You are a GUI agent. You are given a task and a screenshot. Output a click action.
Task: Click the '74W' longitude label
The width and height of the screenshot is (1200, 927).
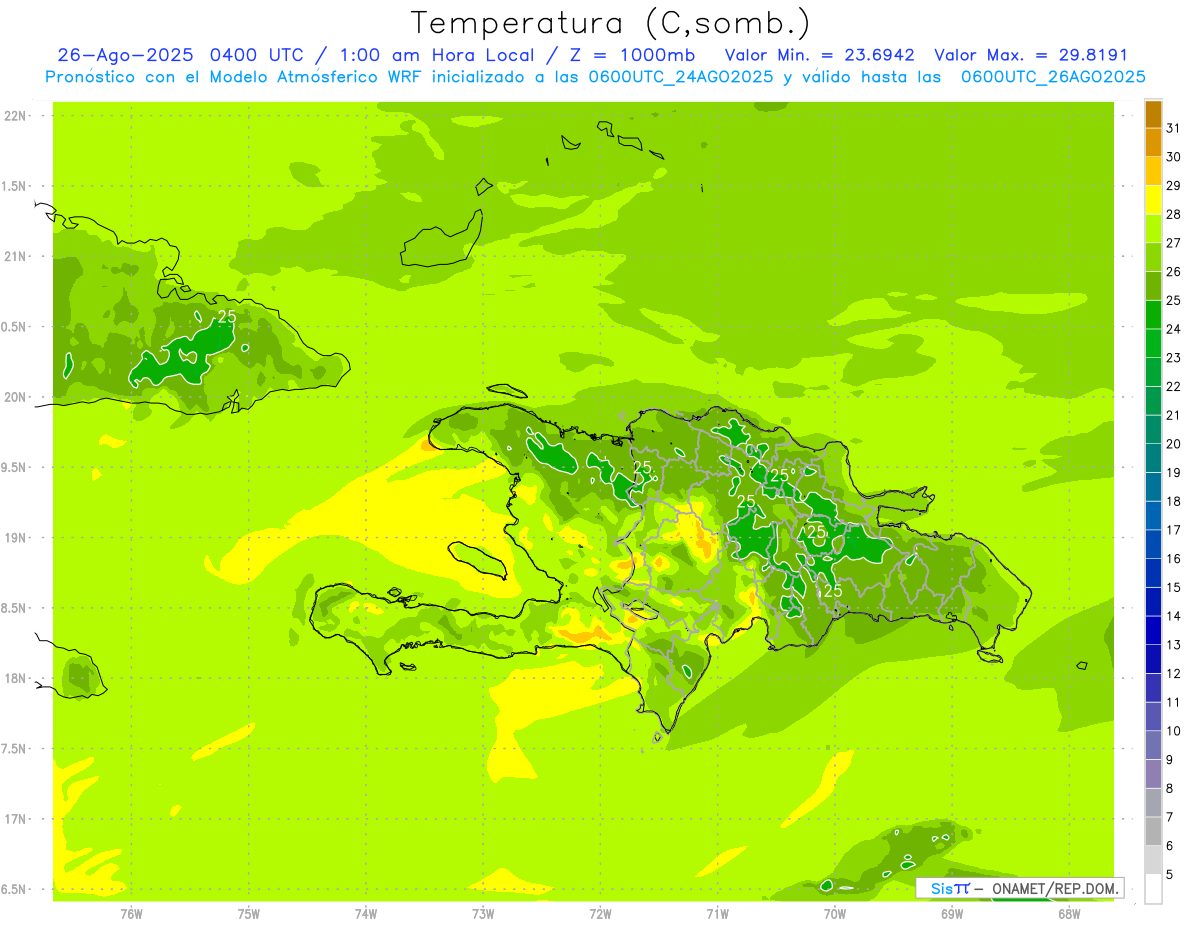point(366,914)
